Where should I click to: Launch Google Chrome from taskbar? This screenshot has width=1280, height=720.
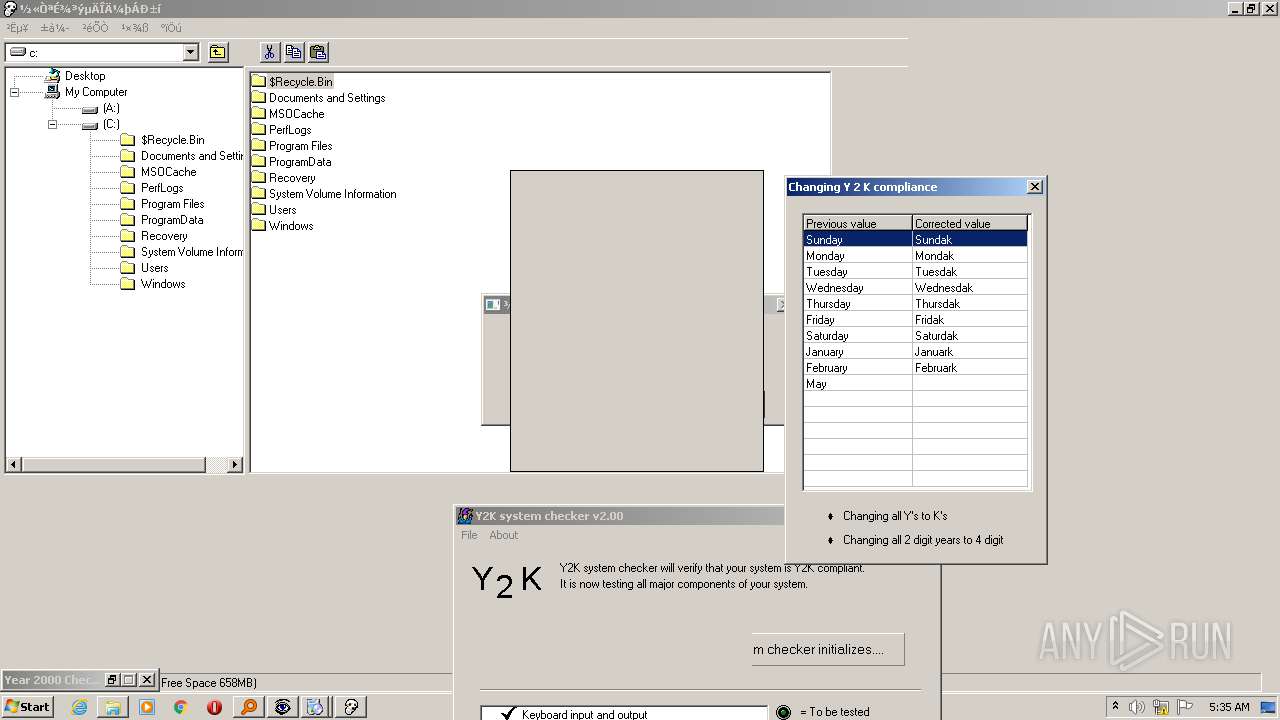180,707
